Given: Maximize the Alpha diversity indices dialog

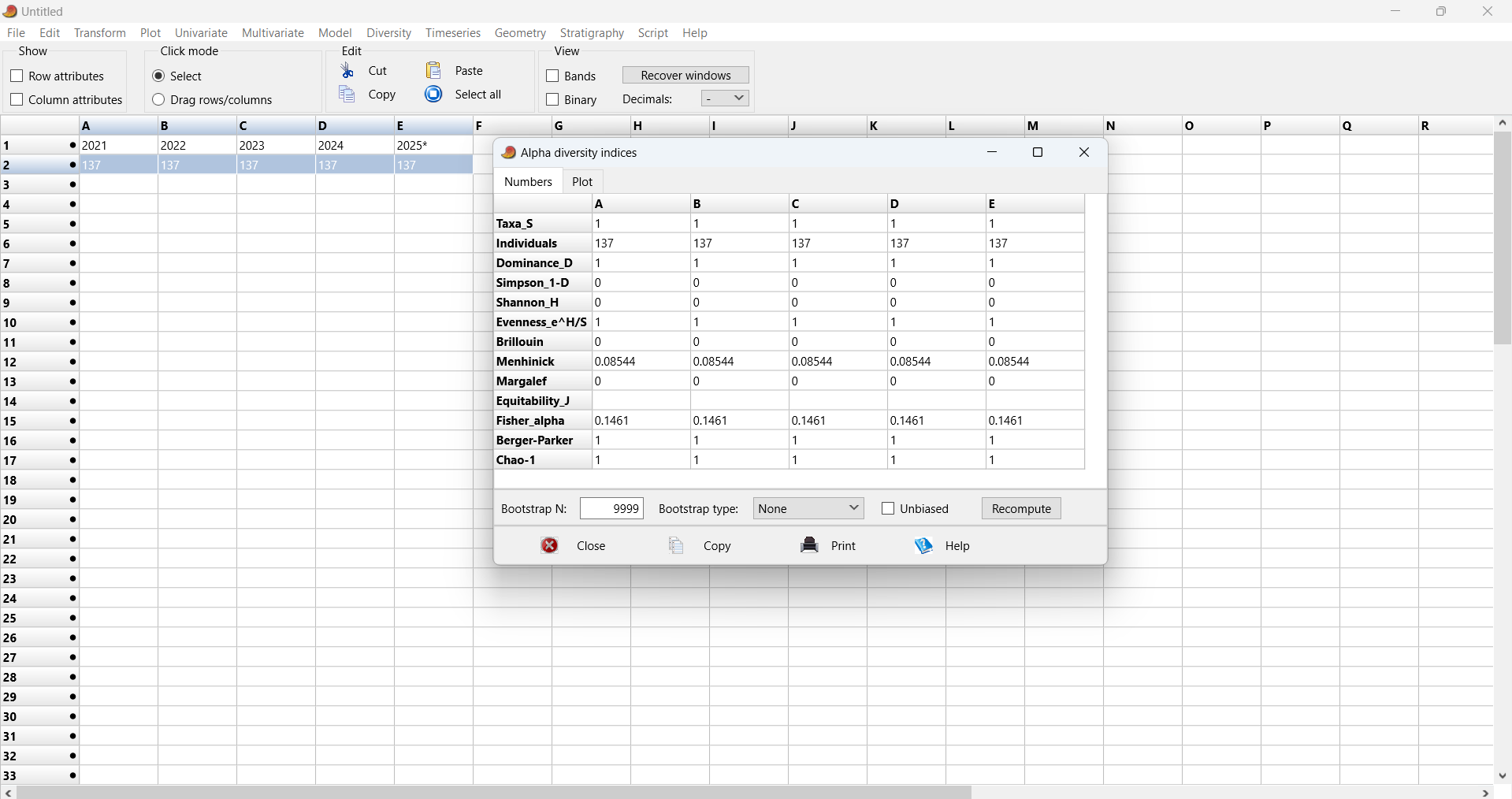Looking at the screenshot, I should tap(1038, 153).
